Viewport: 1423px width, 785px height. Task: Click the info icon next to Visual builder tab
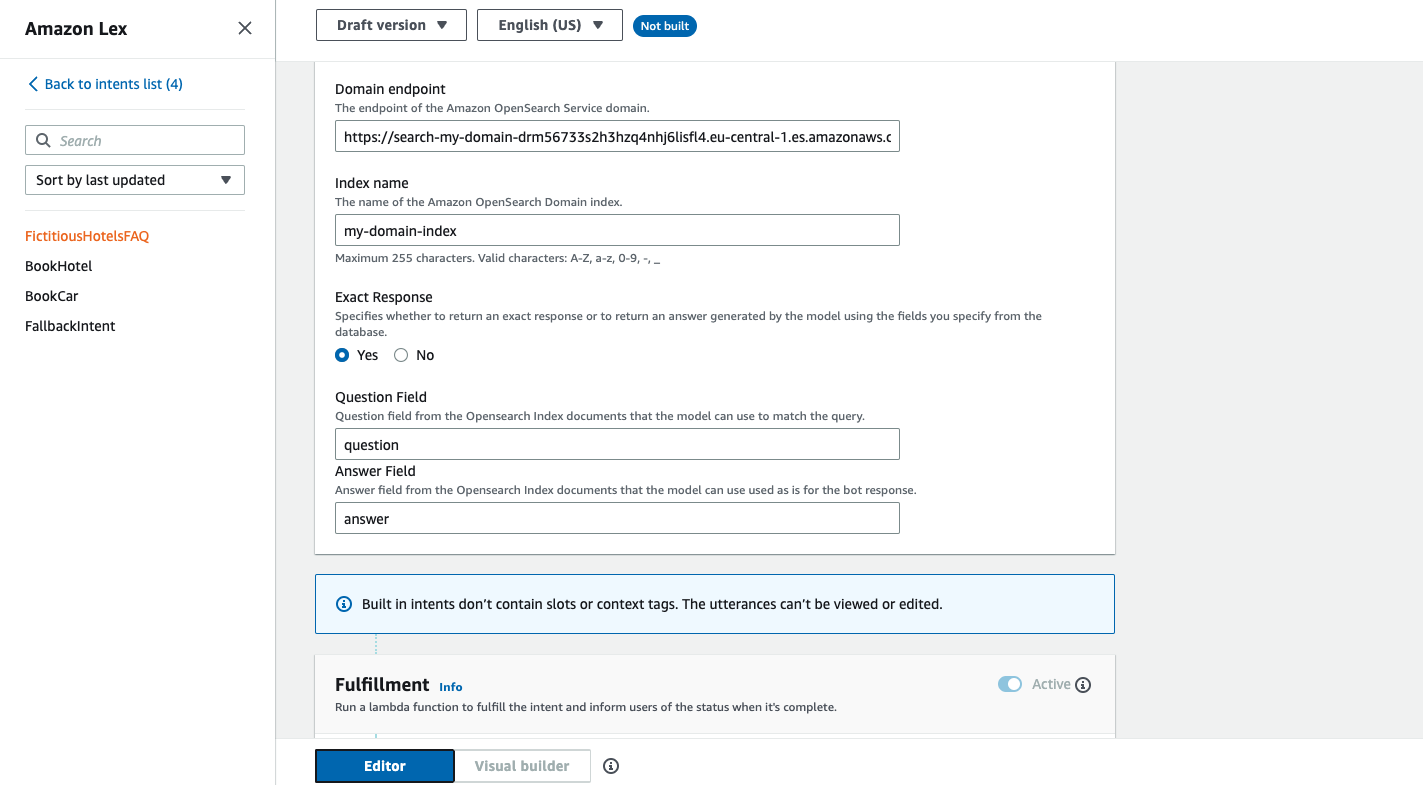point(611,766)
